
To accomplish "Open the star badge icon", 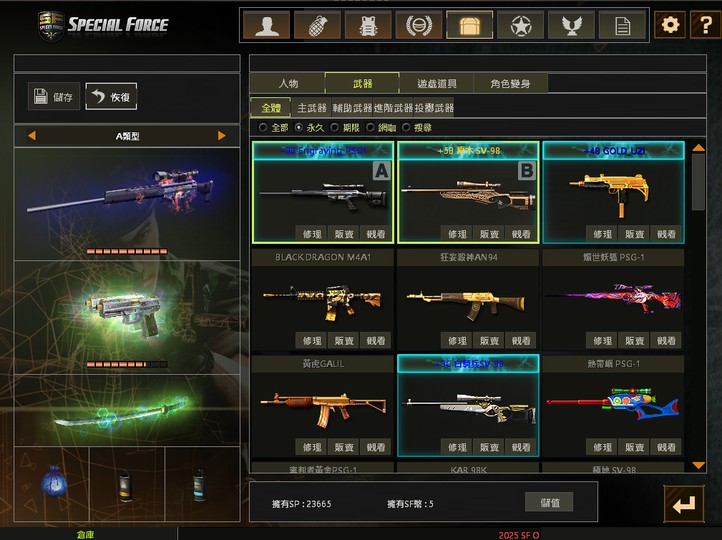I will 520,25.
